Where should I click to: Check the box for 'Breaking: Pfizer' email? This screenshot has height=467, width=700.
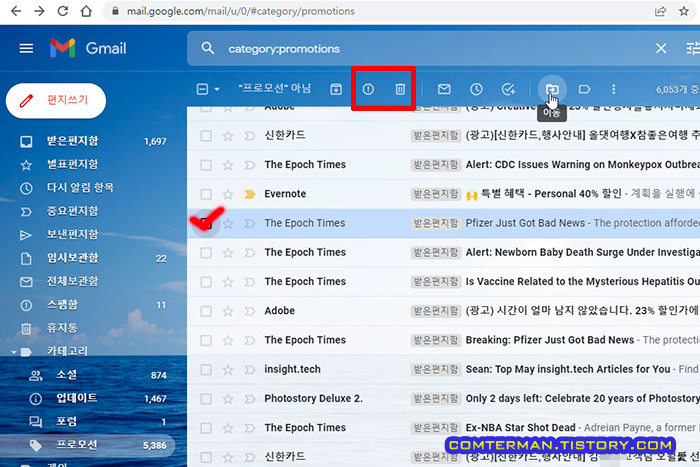coord(206,340)
